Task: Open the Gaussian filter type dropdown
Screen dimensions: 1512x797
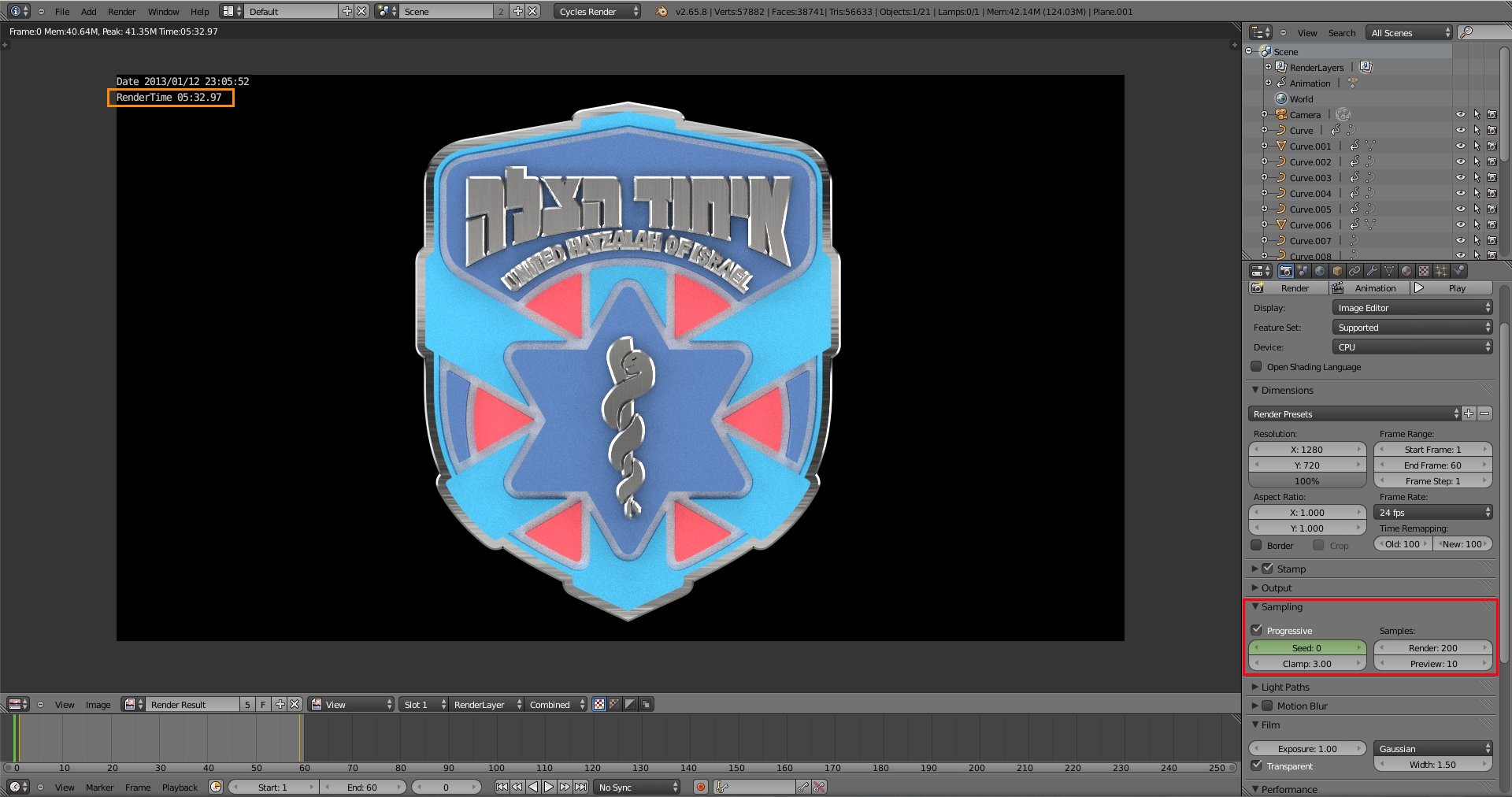Action: tap(1433, 749)
